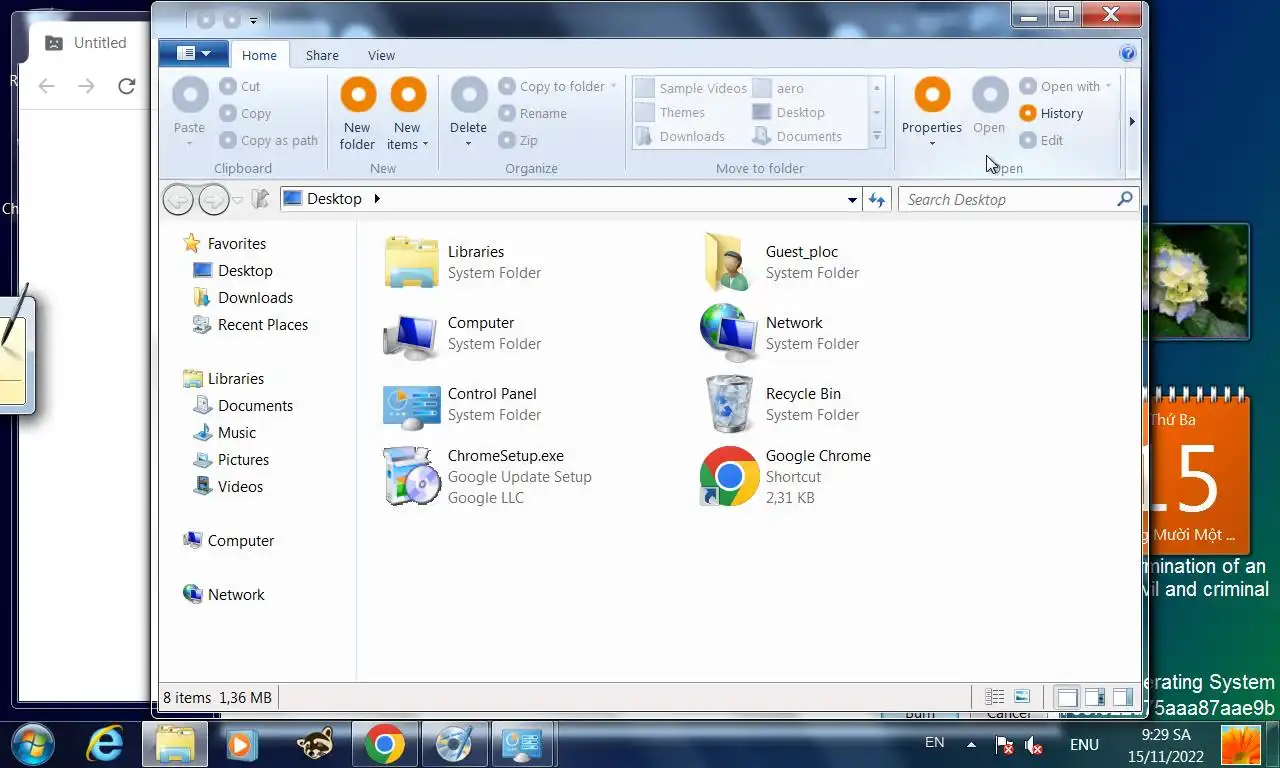Click the taskbar clock showing 9:29 SA
This screenshot has width=1280, height=768.
tap(1166, 745)
